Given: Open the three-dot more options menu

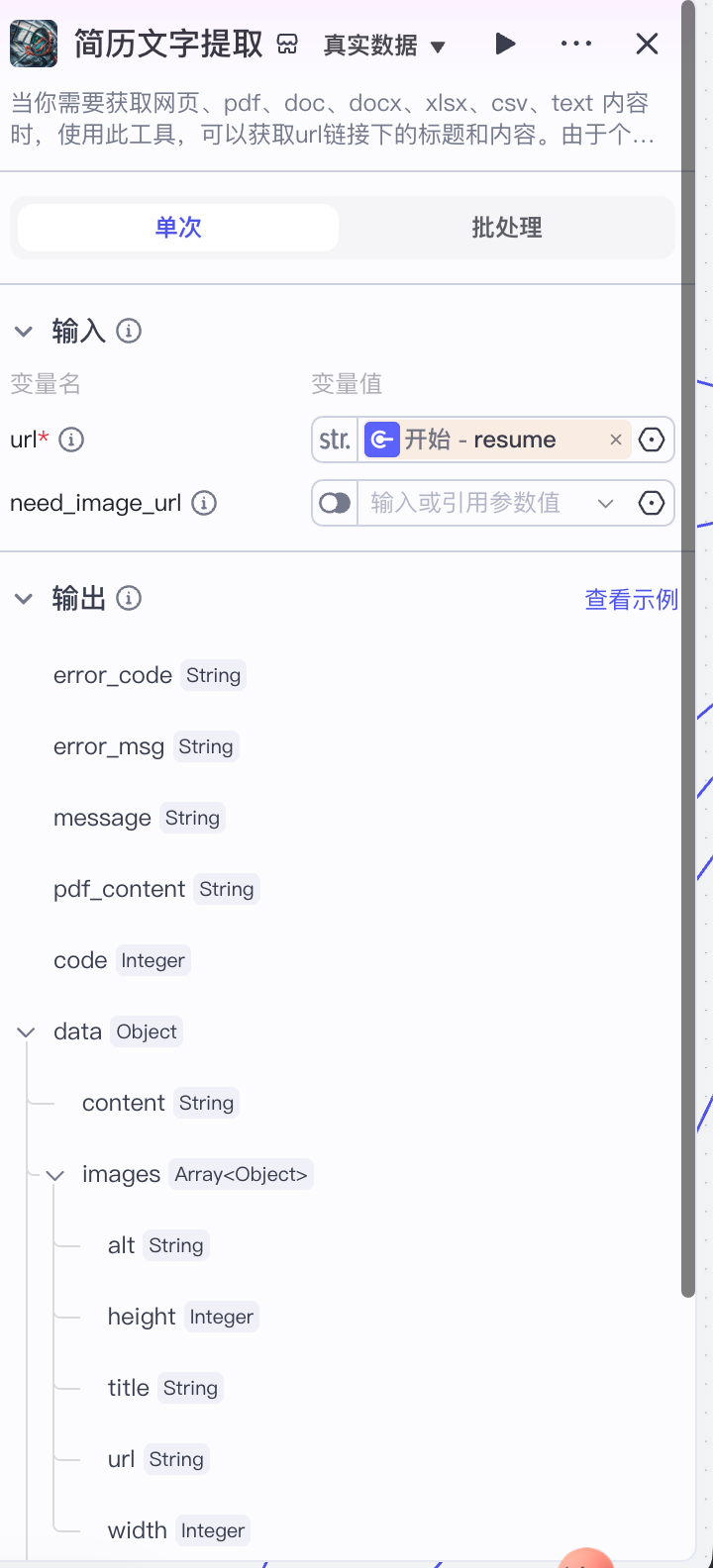Looking at the screenshot, I should click(576, 44).
